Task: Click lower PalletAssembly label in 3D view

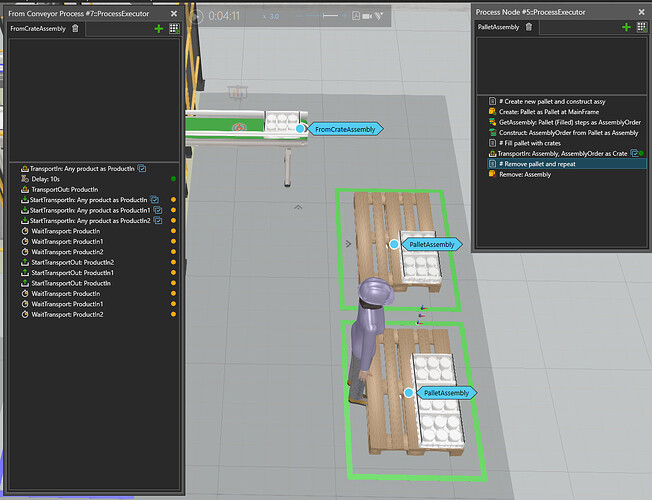Action: pos(446,393)
